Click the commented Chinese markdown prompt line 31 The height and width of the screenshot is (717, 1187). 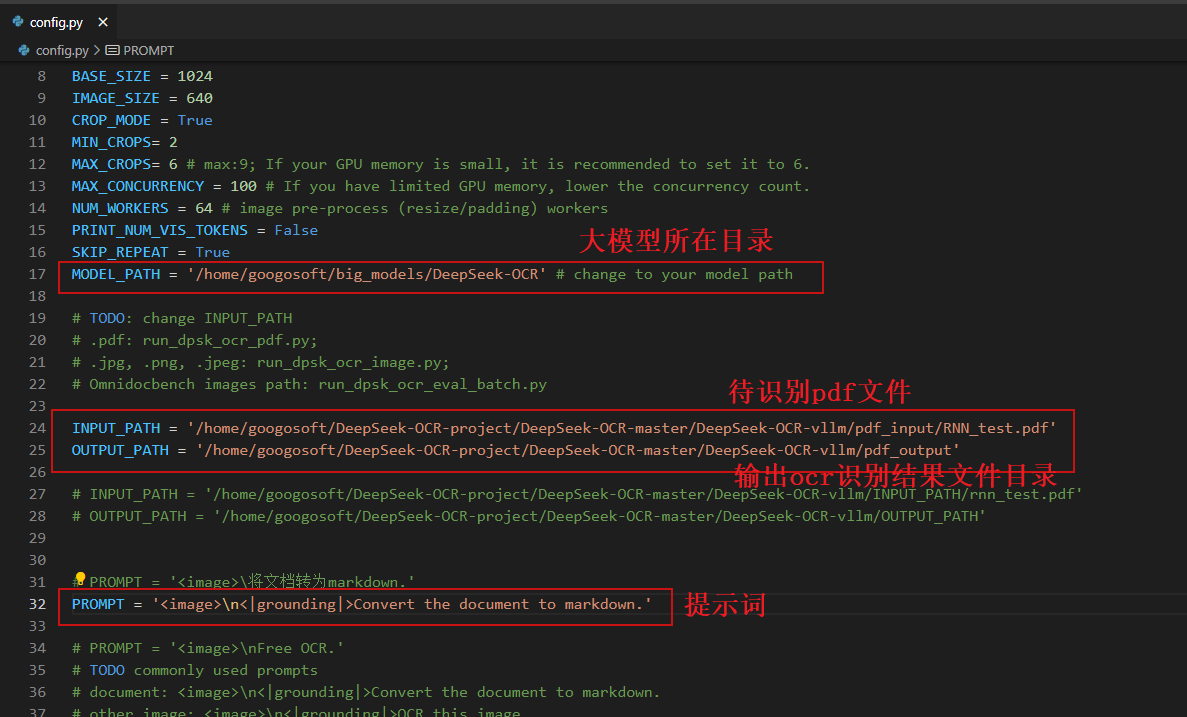tap(243, 582)
